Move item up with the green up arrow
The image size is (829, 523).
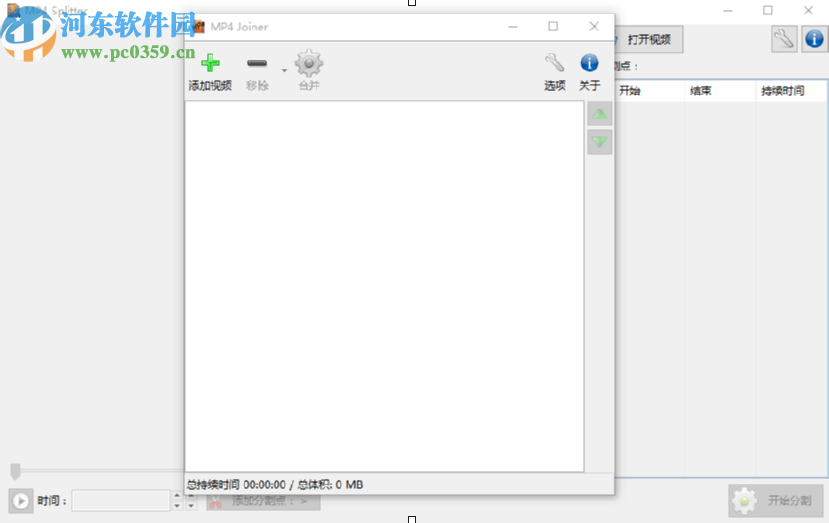[x=600, y=114]
